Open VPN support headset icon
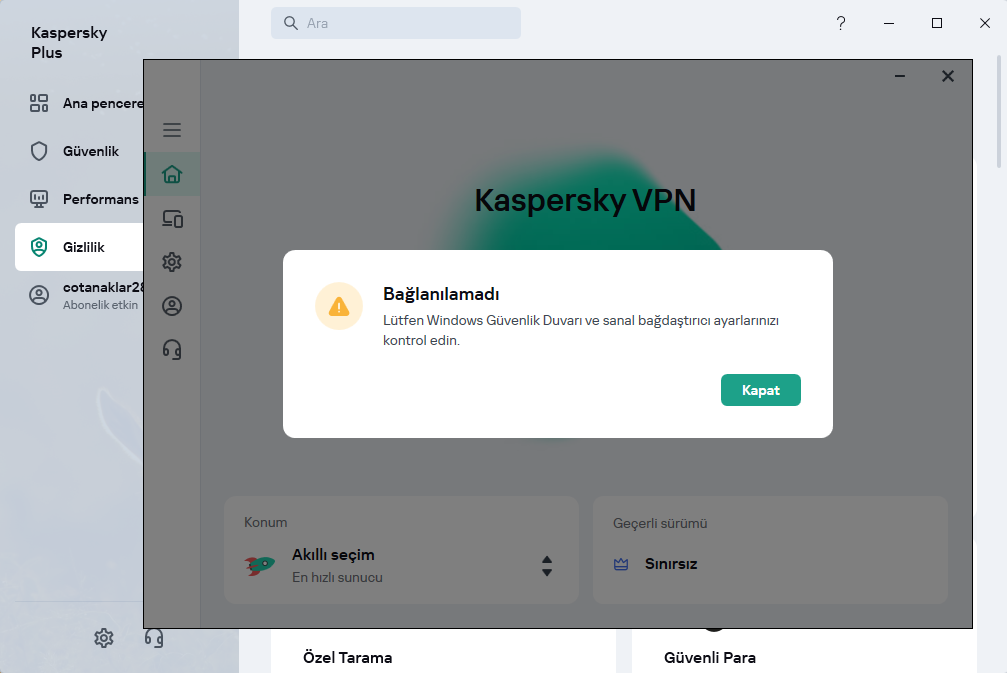This screenshot has height=673, width=1007. pyautogui.click(x=171, y=349)
